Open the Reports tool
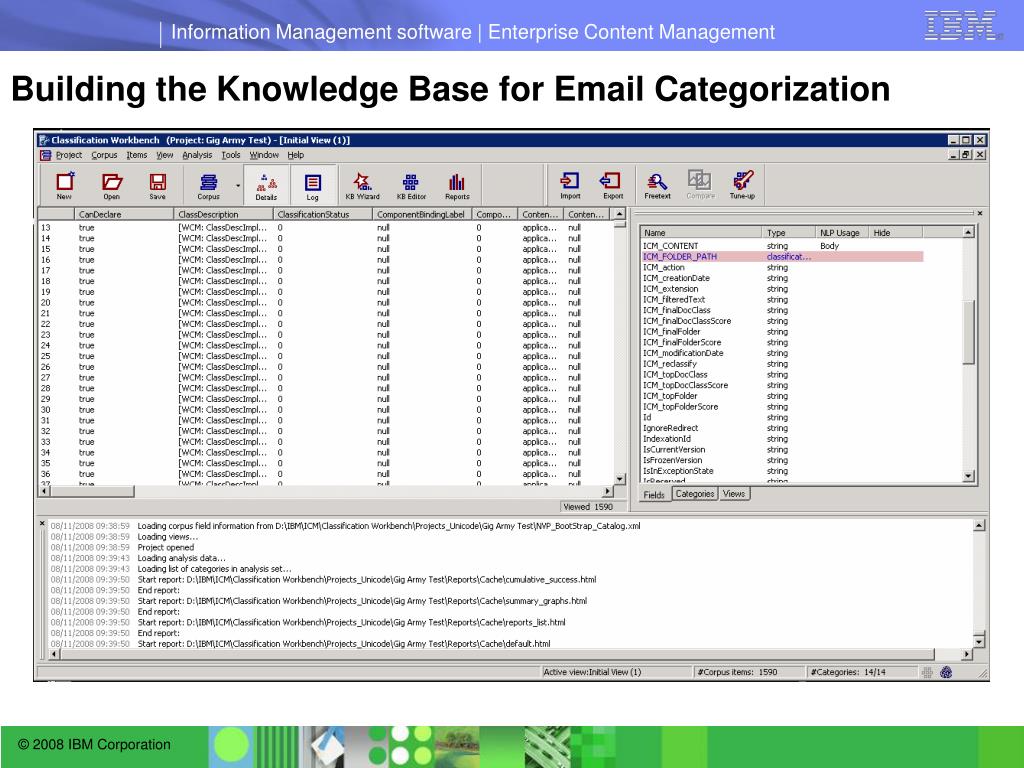Screen dimensions: 1024x768 click(x=457, y=185)
